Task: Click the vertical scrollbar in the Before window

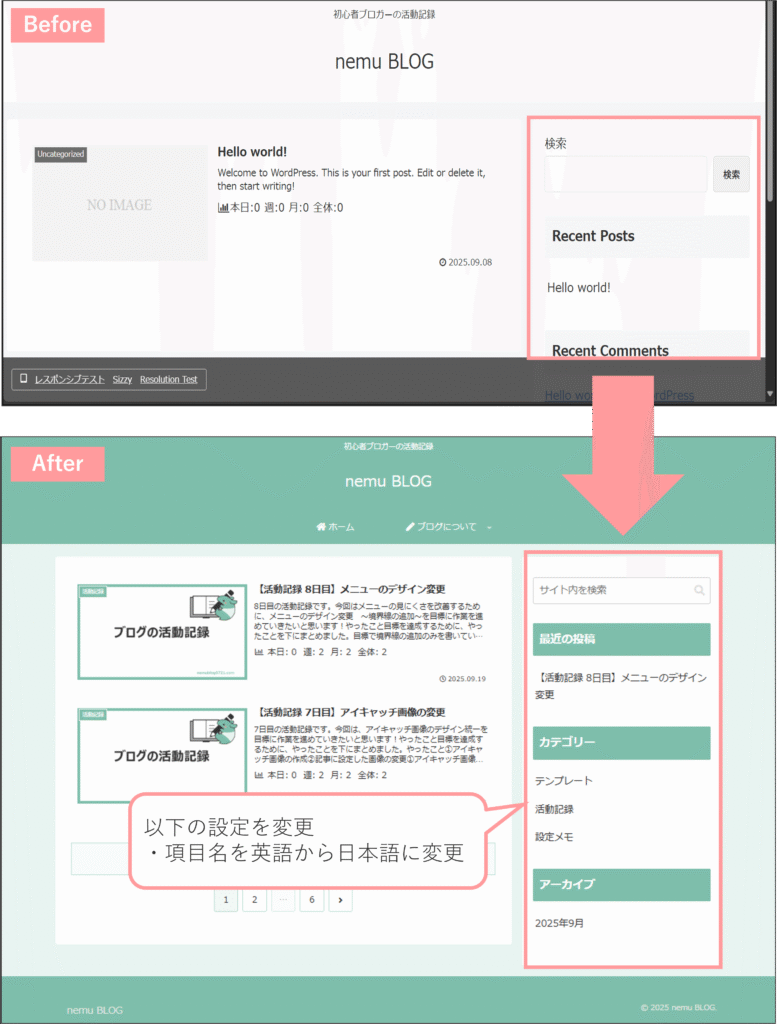Action: 770,100
